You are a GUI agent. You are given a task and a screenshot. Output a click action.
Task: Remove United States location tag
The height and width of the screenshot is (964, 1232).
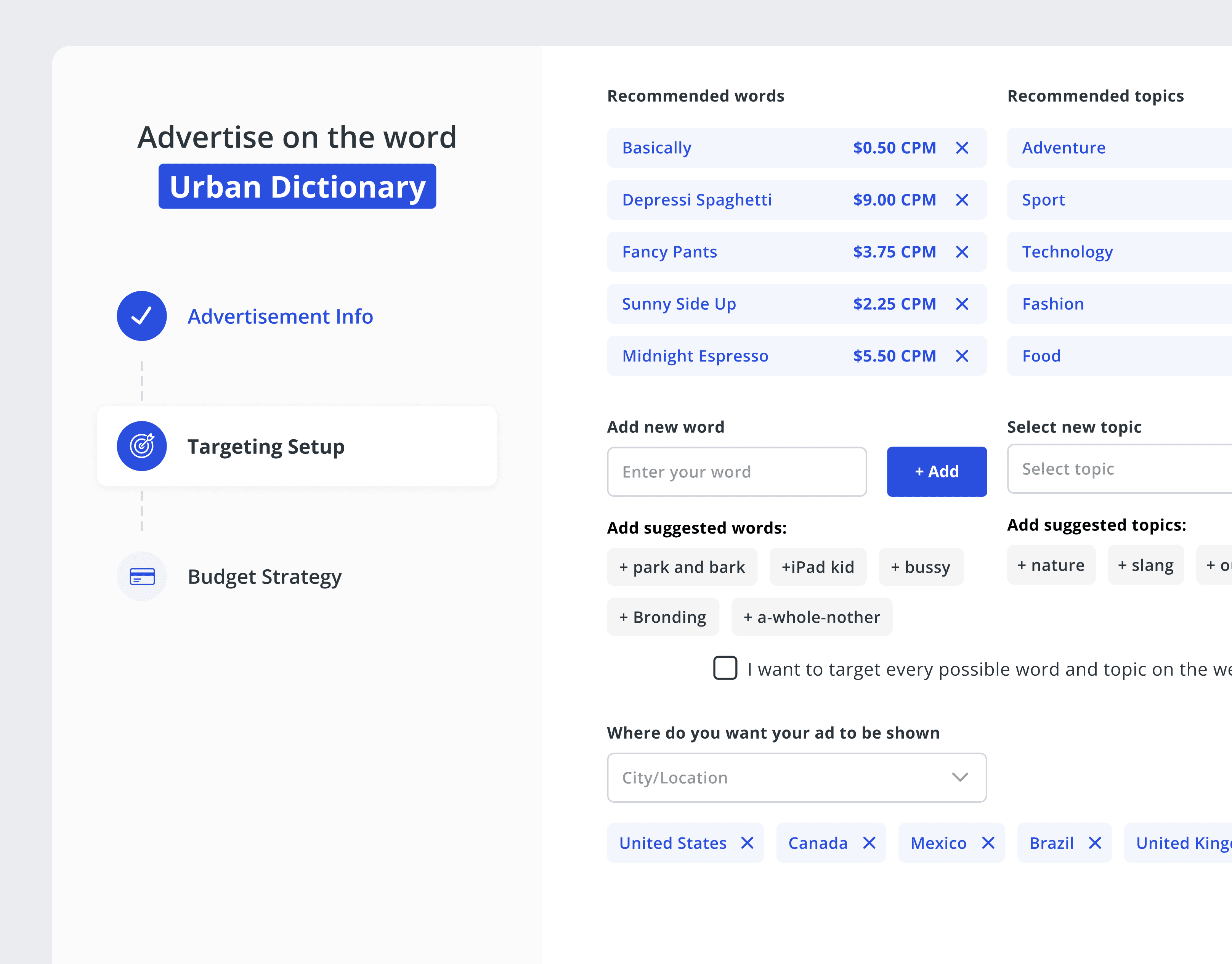point(748,843)
